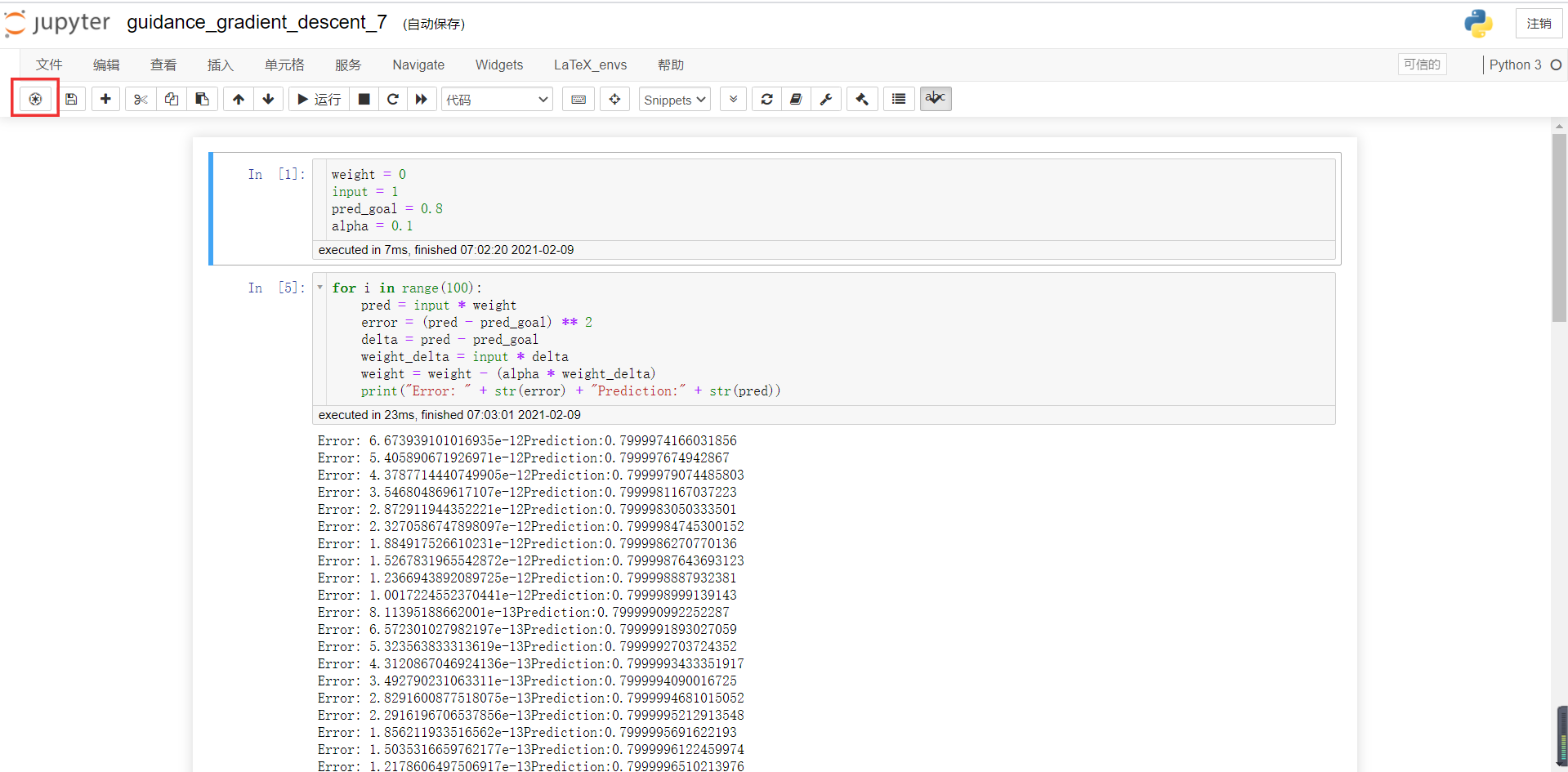Insert a new cell with the plus icon
This screenshot has width=1568, height=772.
[105, 99]
